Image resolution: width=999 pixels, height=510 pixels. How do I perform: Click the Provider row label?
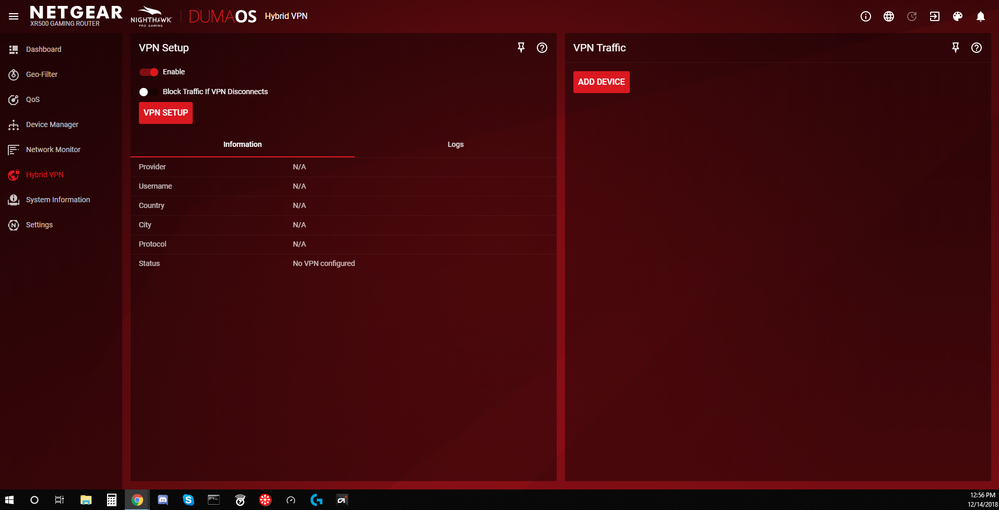pos(152,167)
